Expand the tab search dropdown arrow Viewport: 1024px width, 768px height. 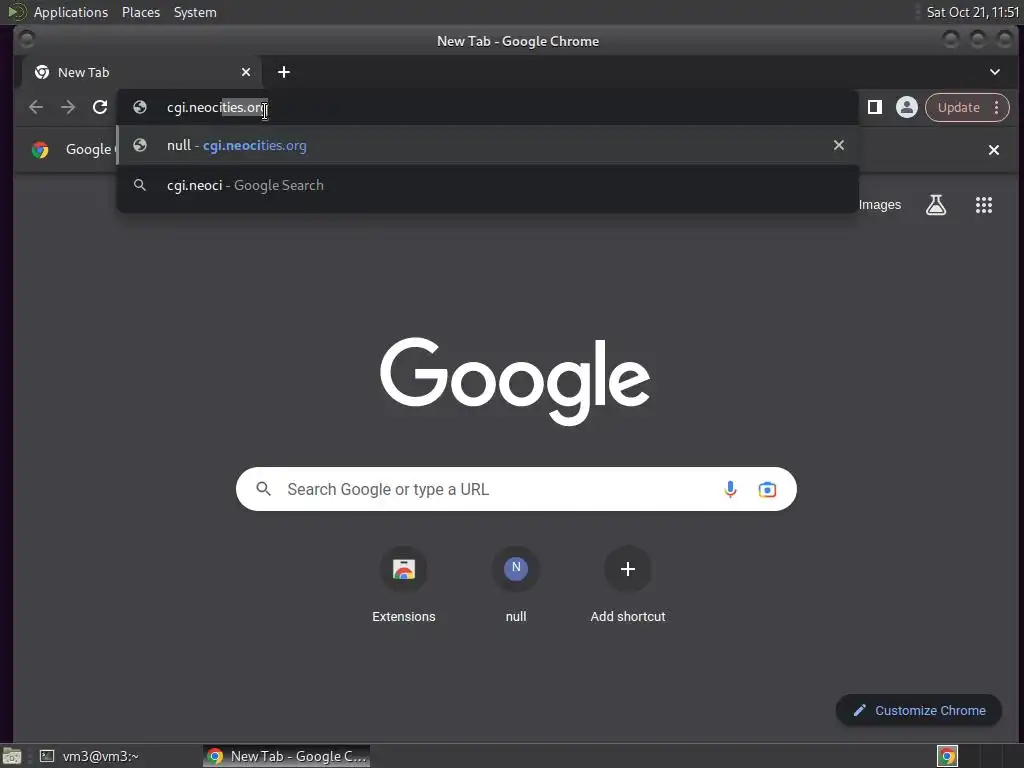995,72
